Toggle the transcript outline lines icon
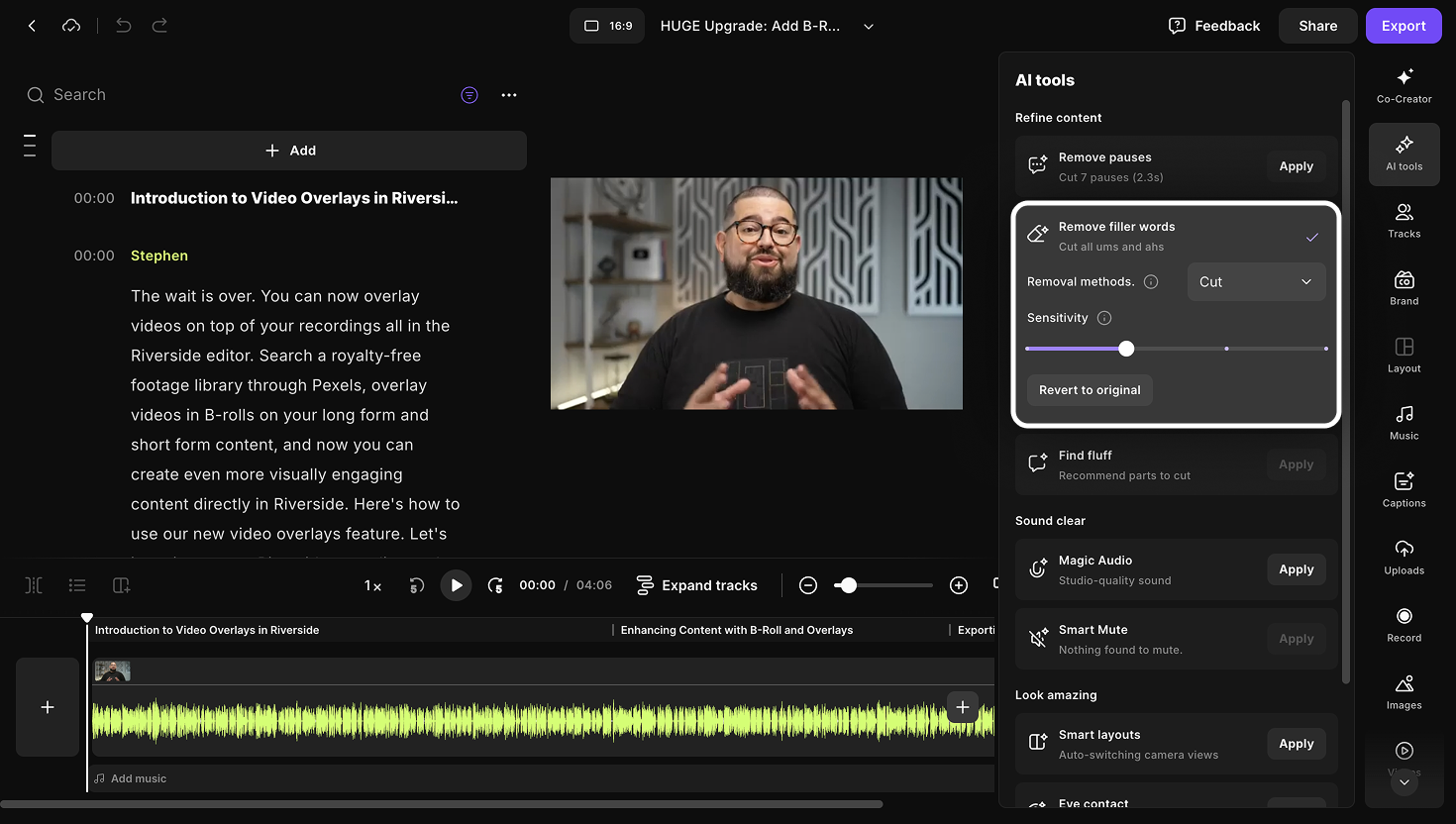1456x824 pixels. (30, 146)
